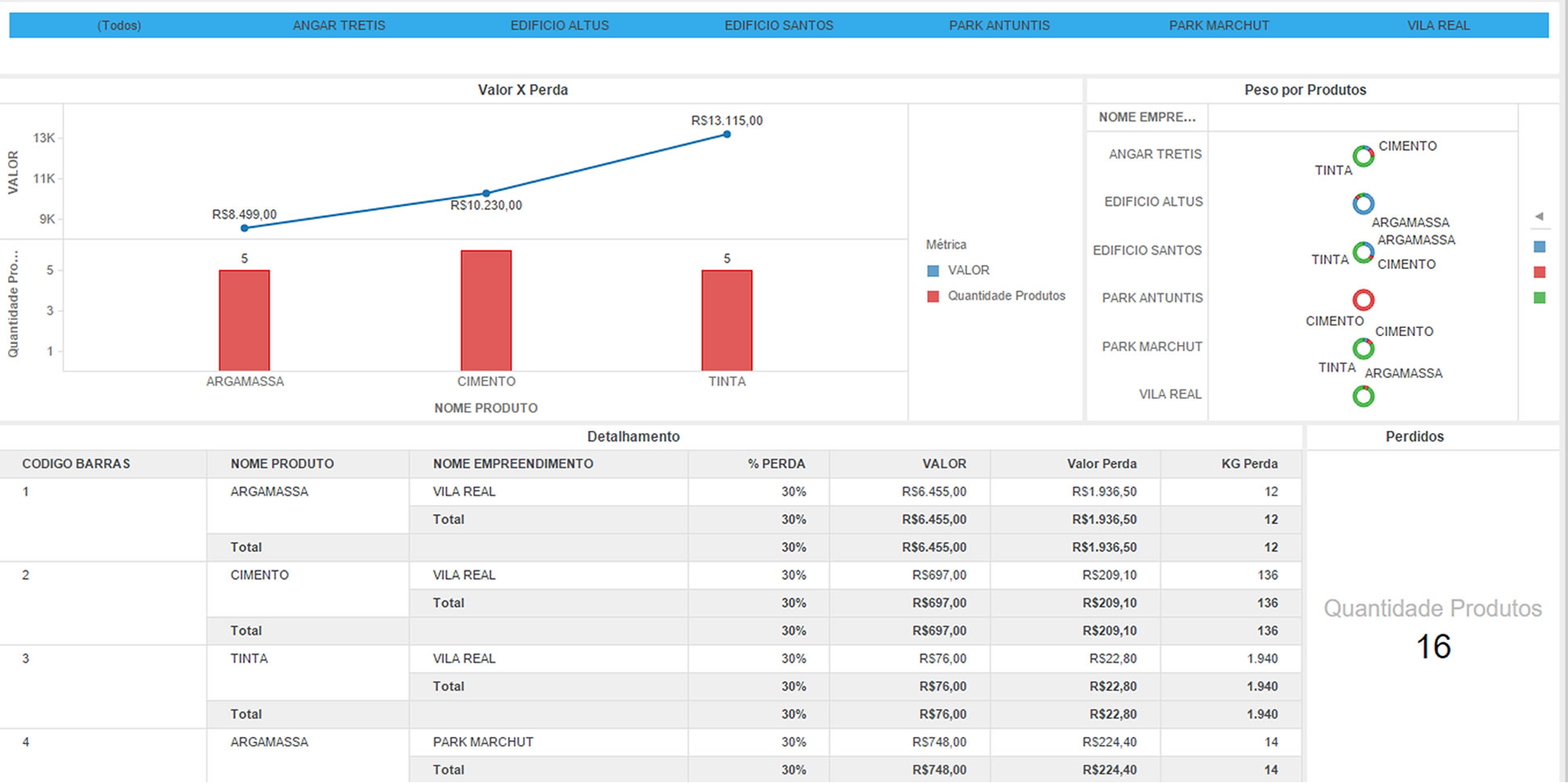1568x783 pixels.
Task: Select the red PARK ANTUNTIS donut chart
Action: 1363,300
